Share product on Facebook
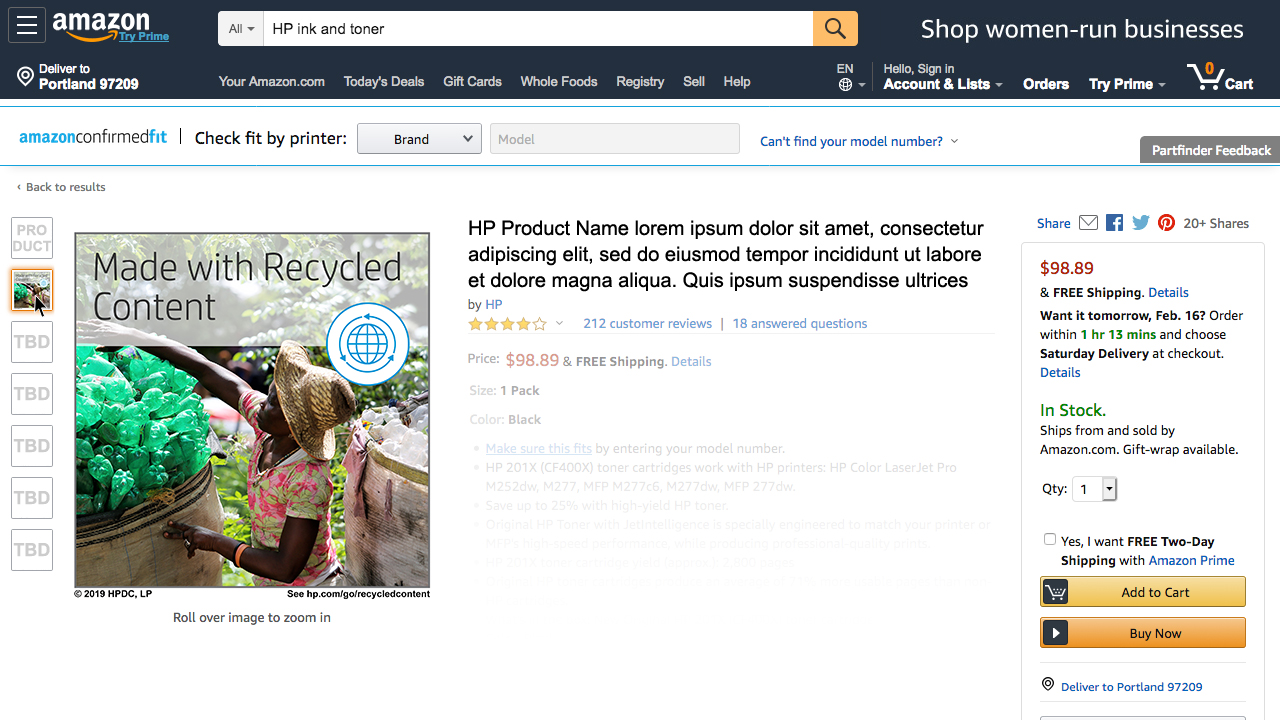1280x720 pixels. pyautogui.click(x=1114, y=223)
